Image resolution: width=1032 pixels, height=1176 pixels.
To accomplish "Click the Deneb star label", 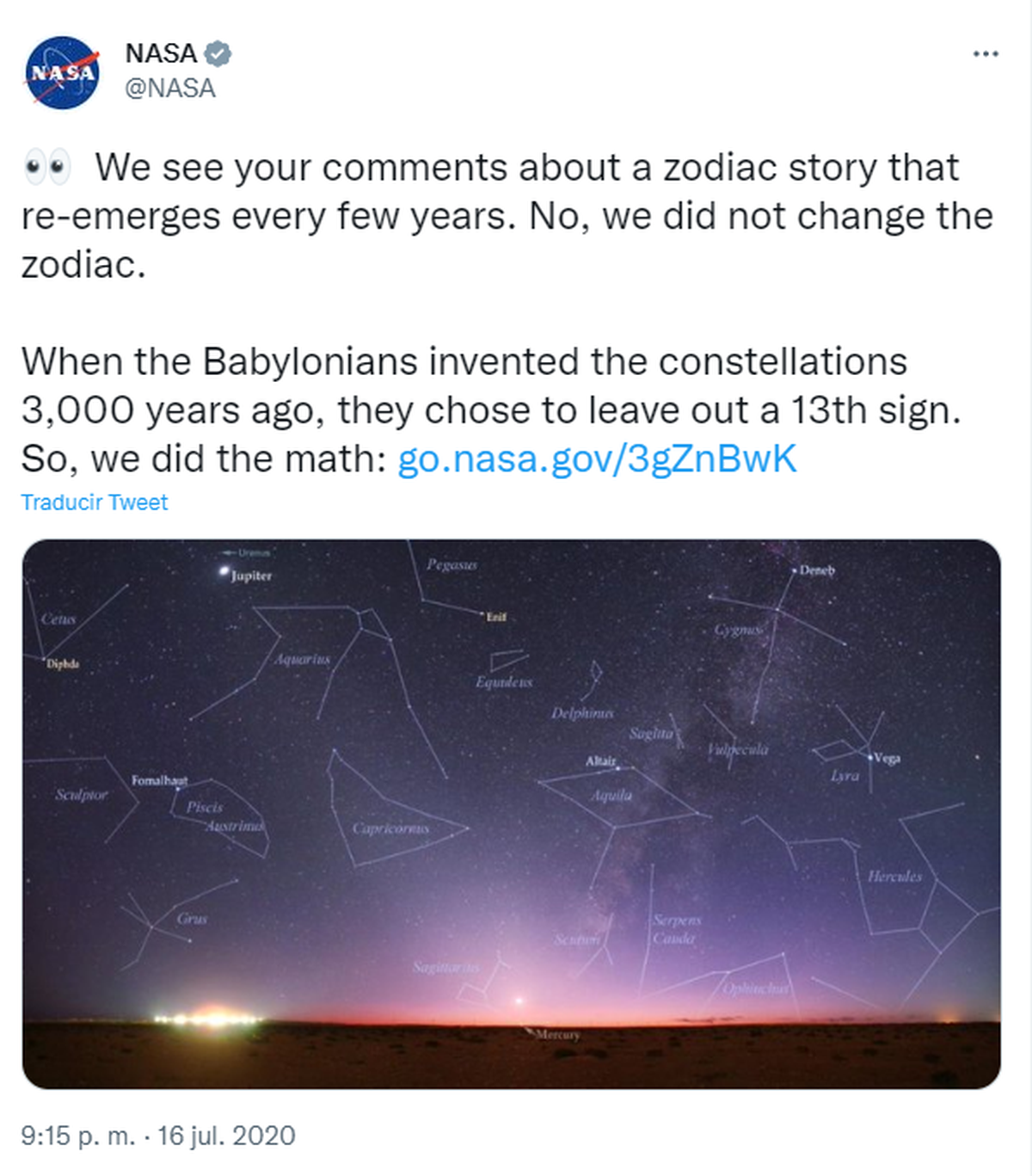I will click(816, 570).
